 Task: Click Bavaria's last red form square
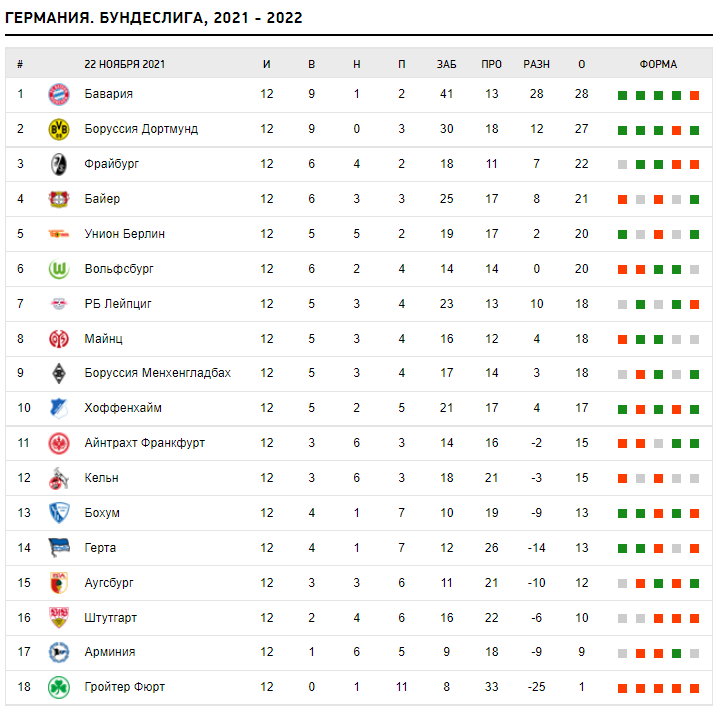pyautogui.click(x=694, y=95)
